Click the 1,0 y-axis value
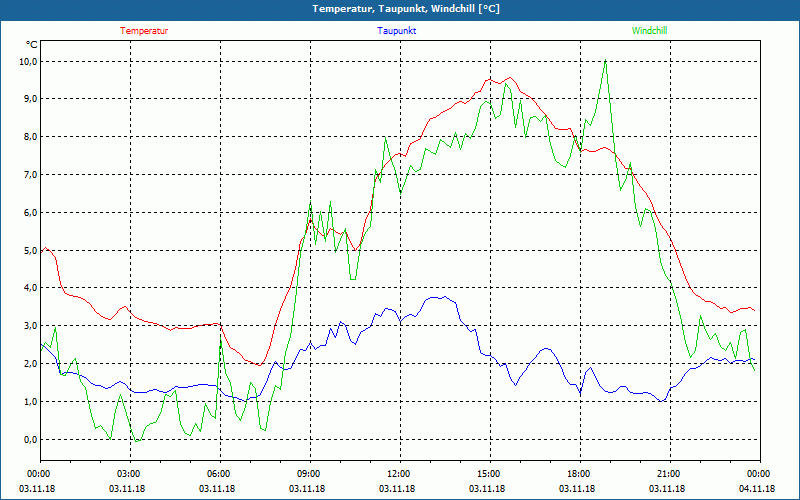Image resolution: width=800 pixels, height=500 pixels. coord(31,402)
